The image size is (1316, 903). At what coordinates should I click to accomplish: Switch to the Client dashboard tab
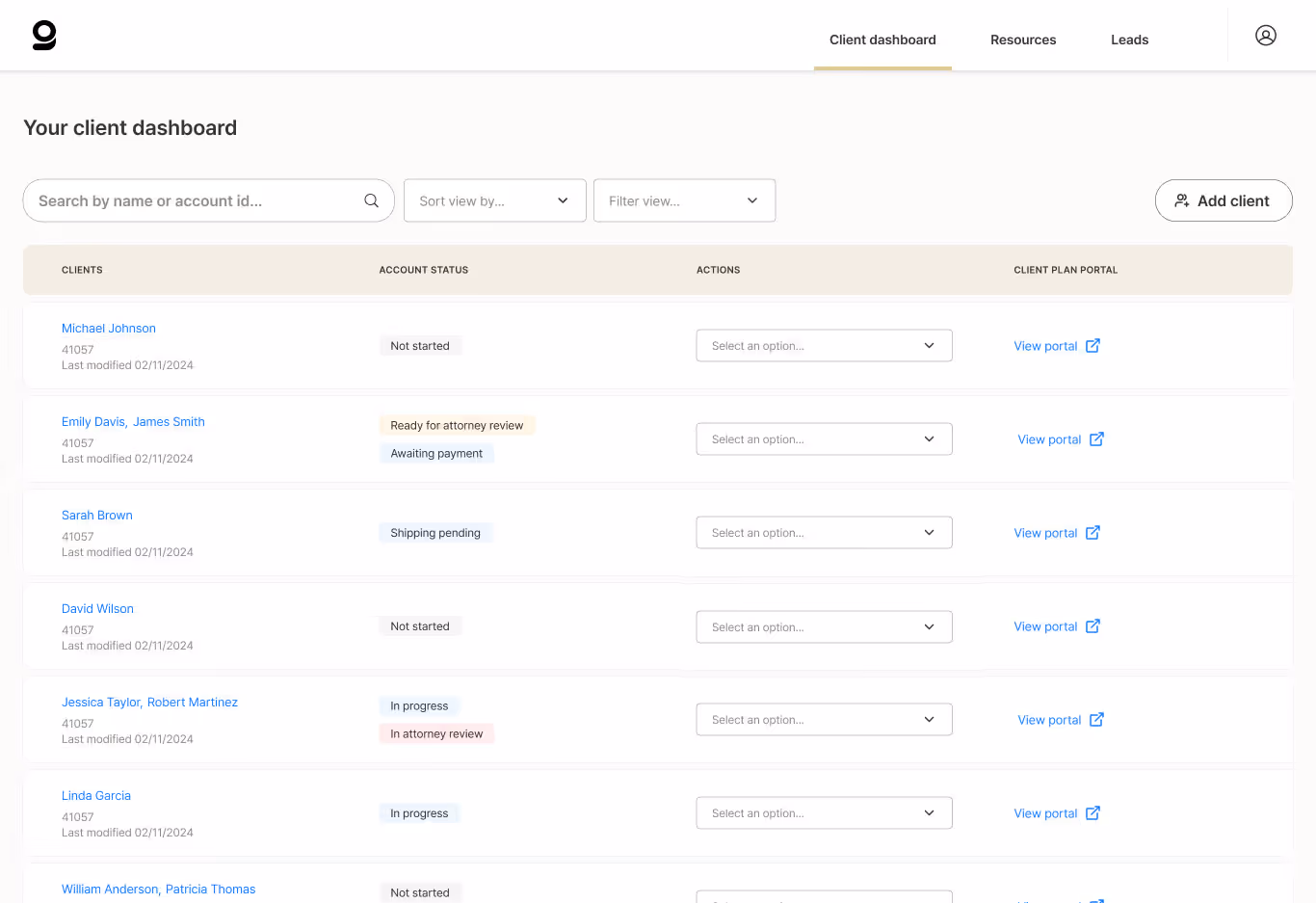(882, 40)
